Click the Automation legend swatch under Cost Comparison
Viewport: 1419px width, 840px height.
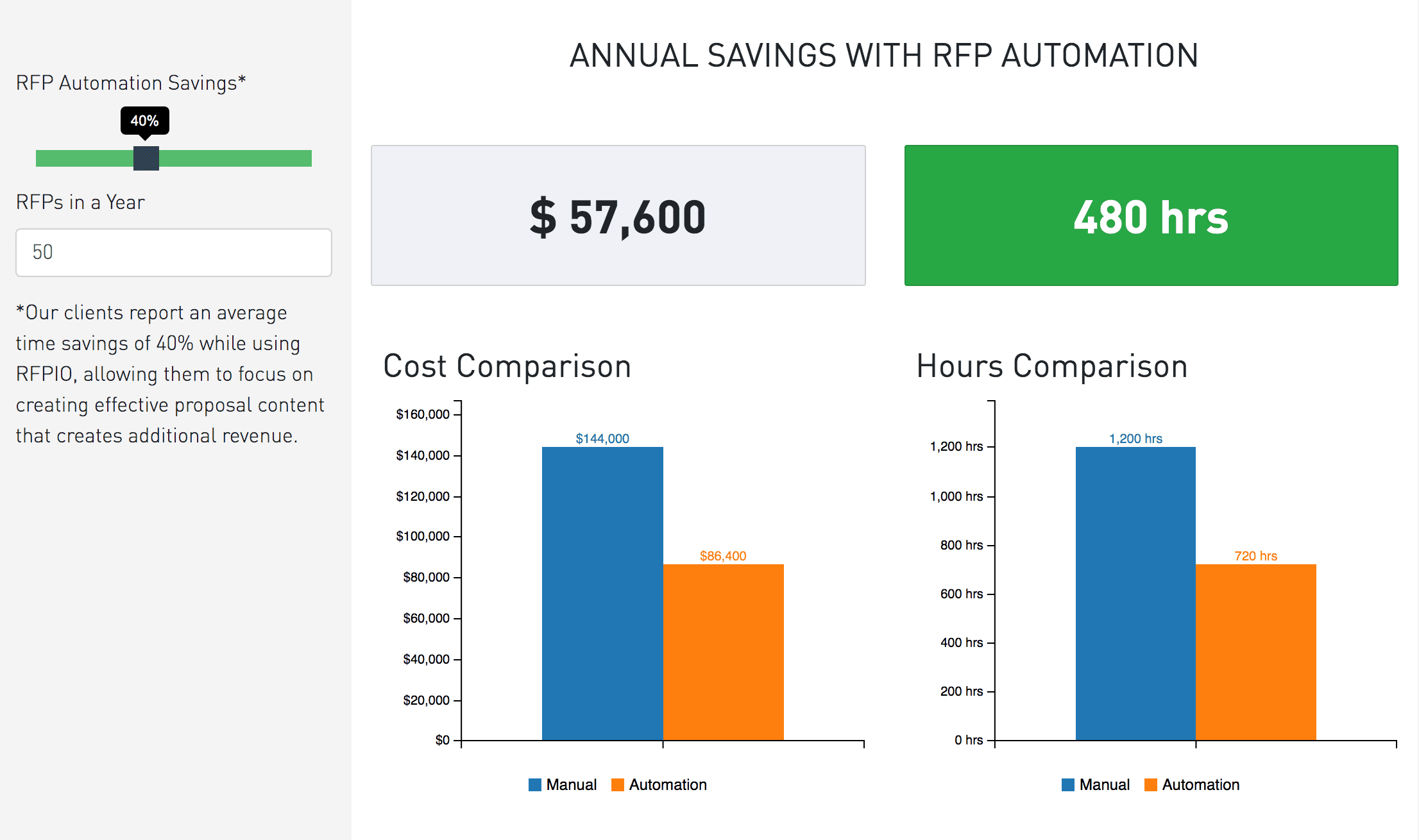click(618, 784)
